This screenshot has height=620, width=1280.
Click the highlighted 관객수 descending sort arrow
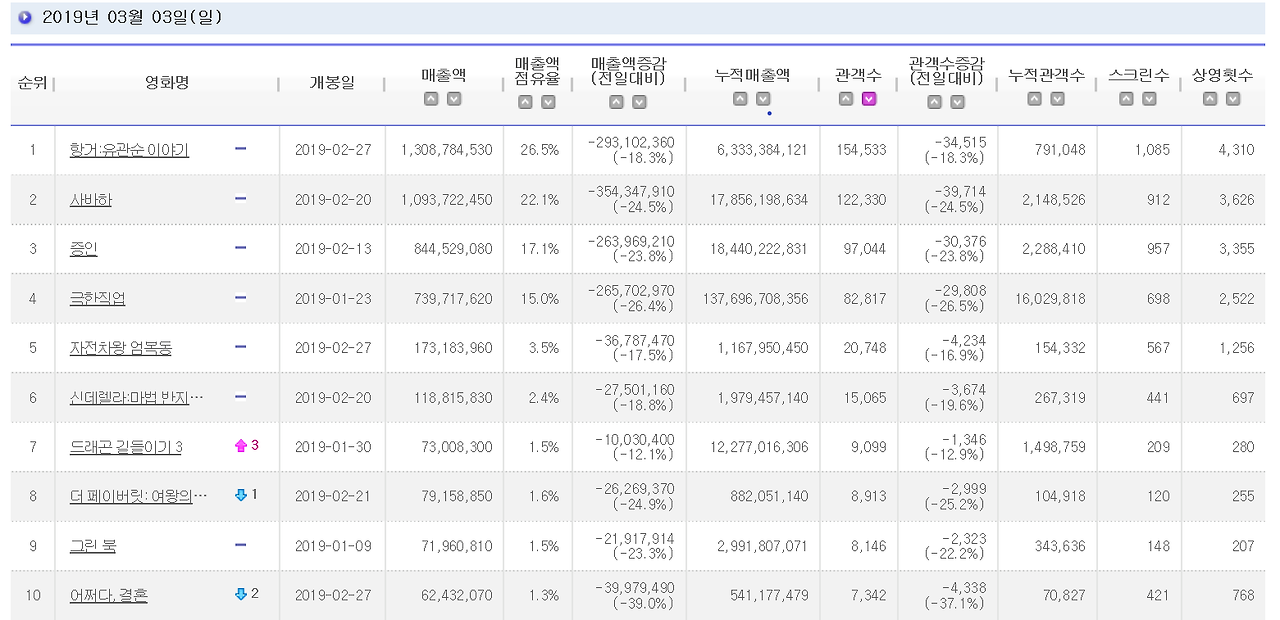(869, 99)
